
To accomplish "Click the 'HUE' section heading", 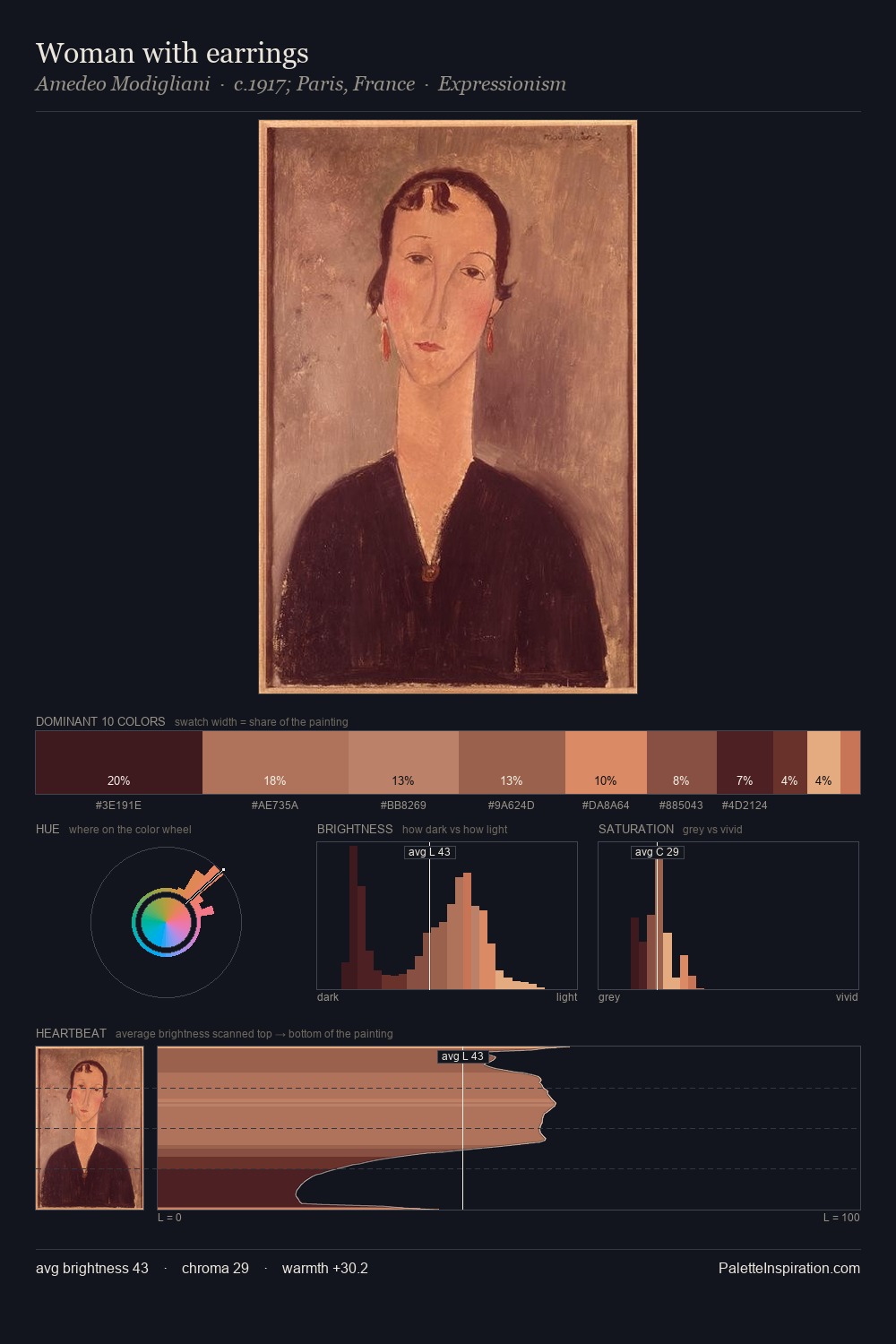I will (x=47, y=829).
